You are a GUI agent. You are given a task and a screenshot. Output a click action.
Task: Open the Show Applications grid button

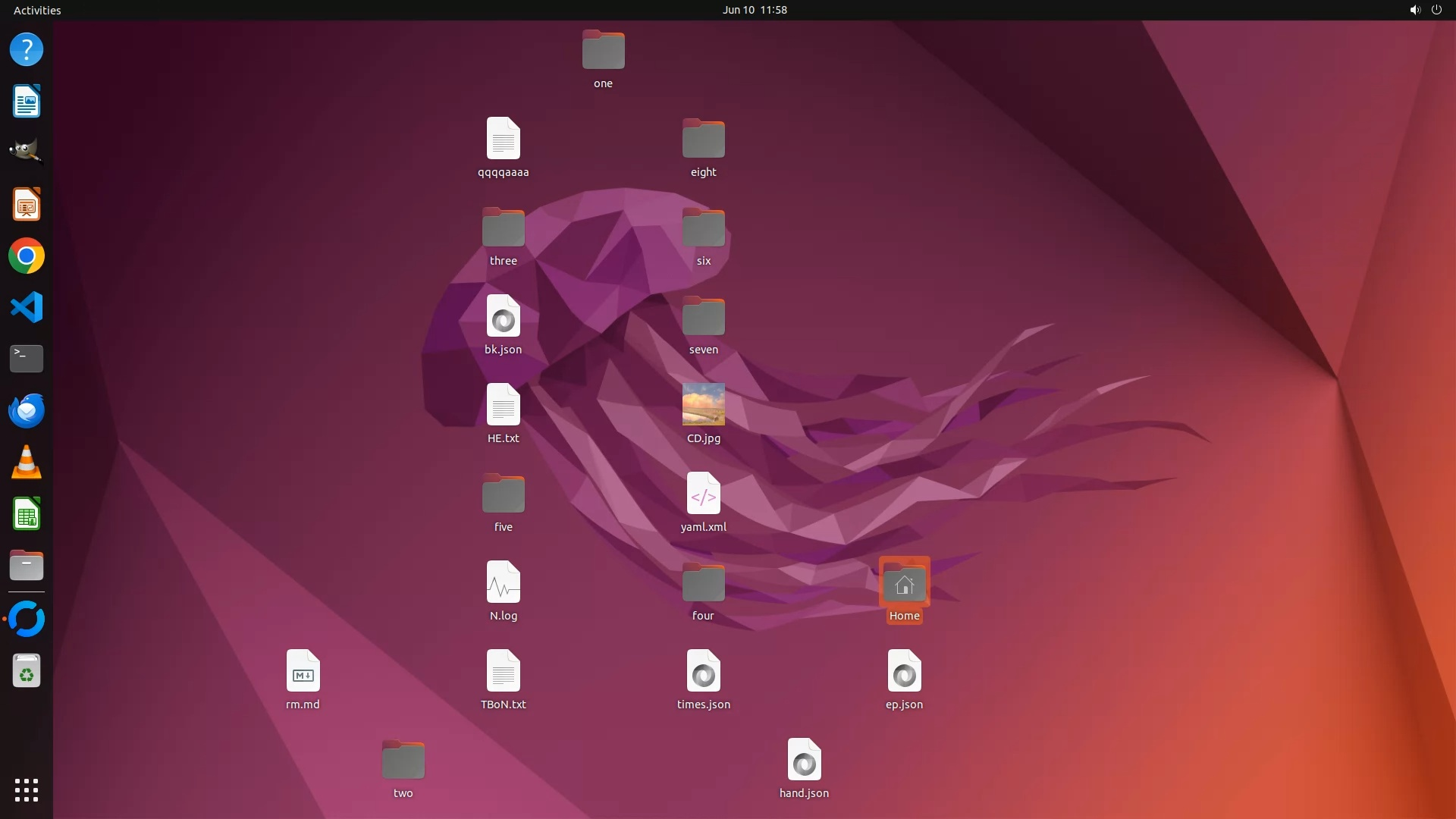[x=27, y=790]
